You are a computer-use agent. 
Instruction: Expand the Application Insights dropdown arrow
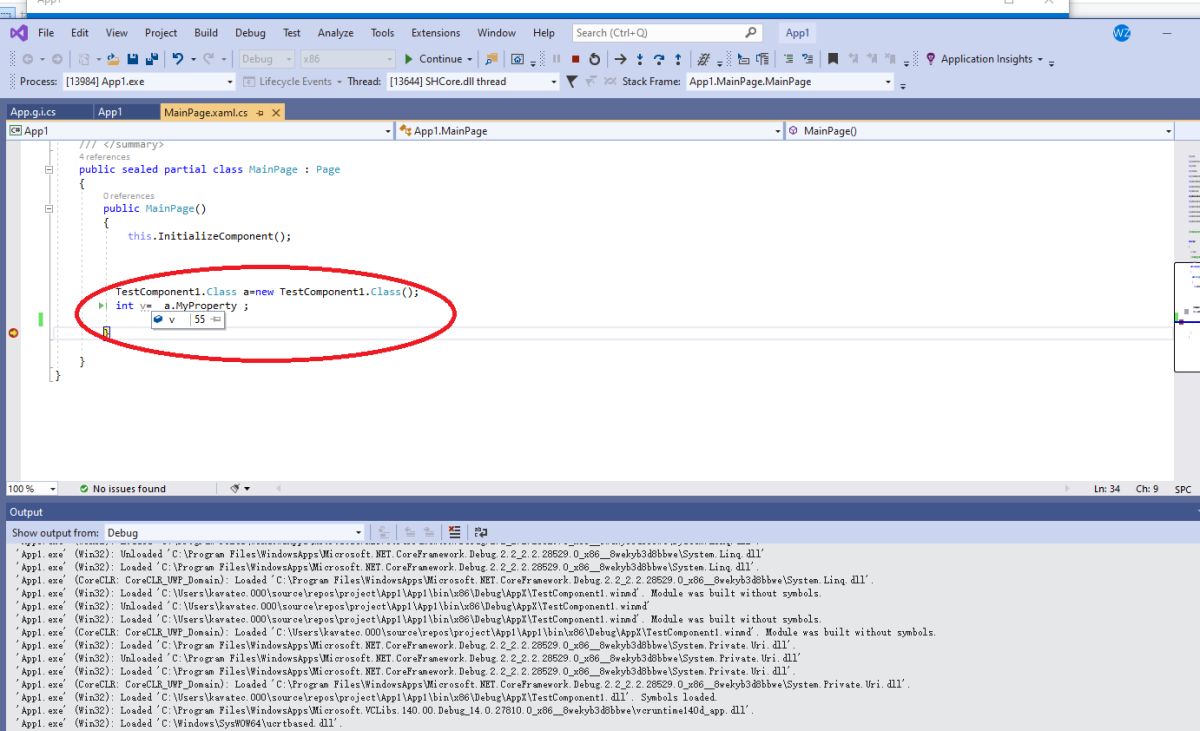click(1040, 59)
